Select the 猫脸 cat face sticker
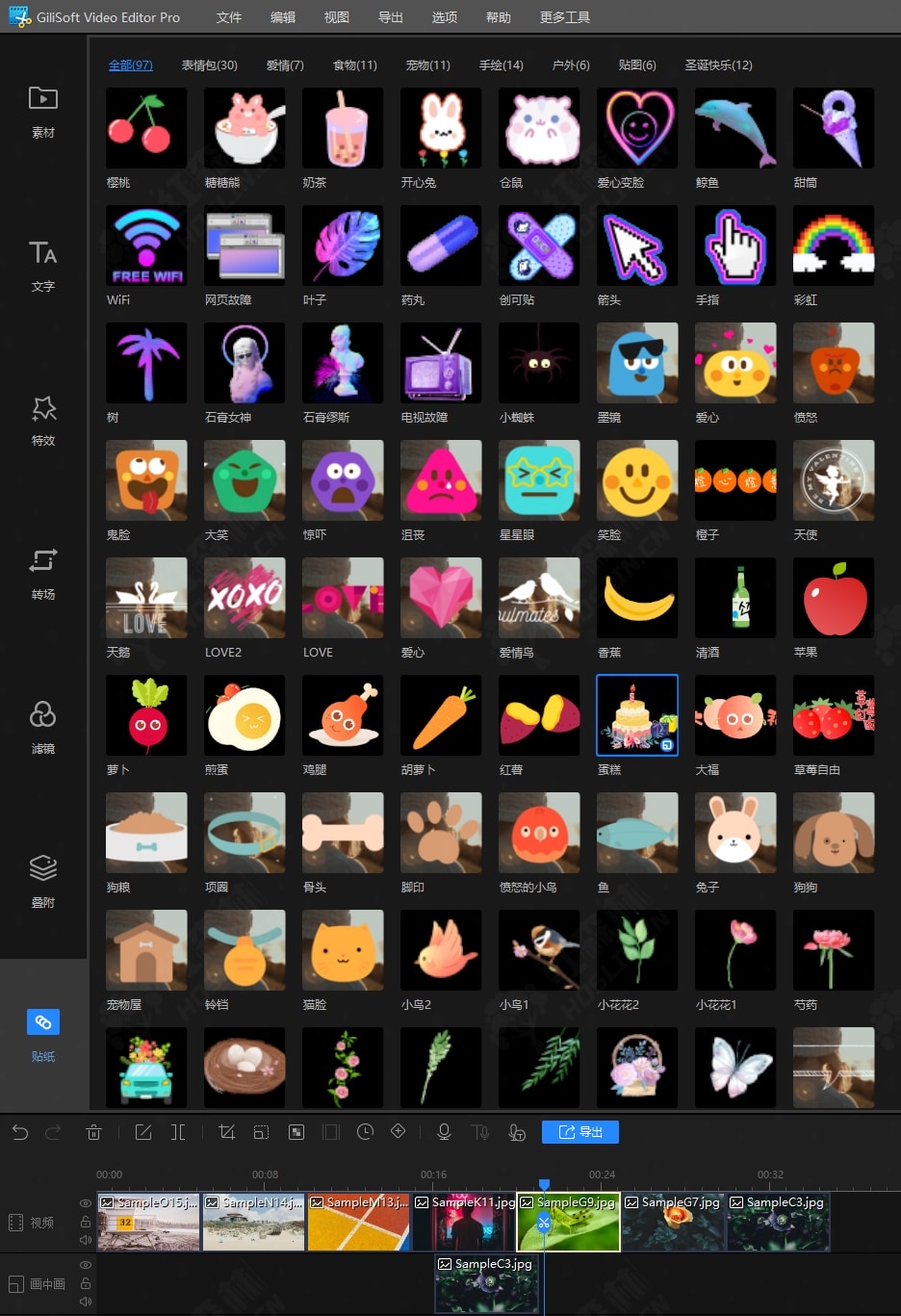 (x=343, y=950)
